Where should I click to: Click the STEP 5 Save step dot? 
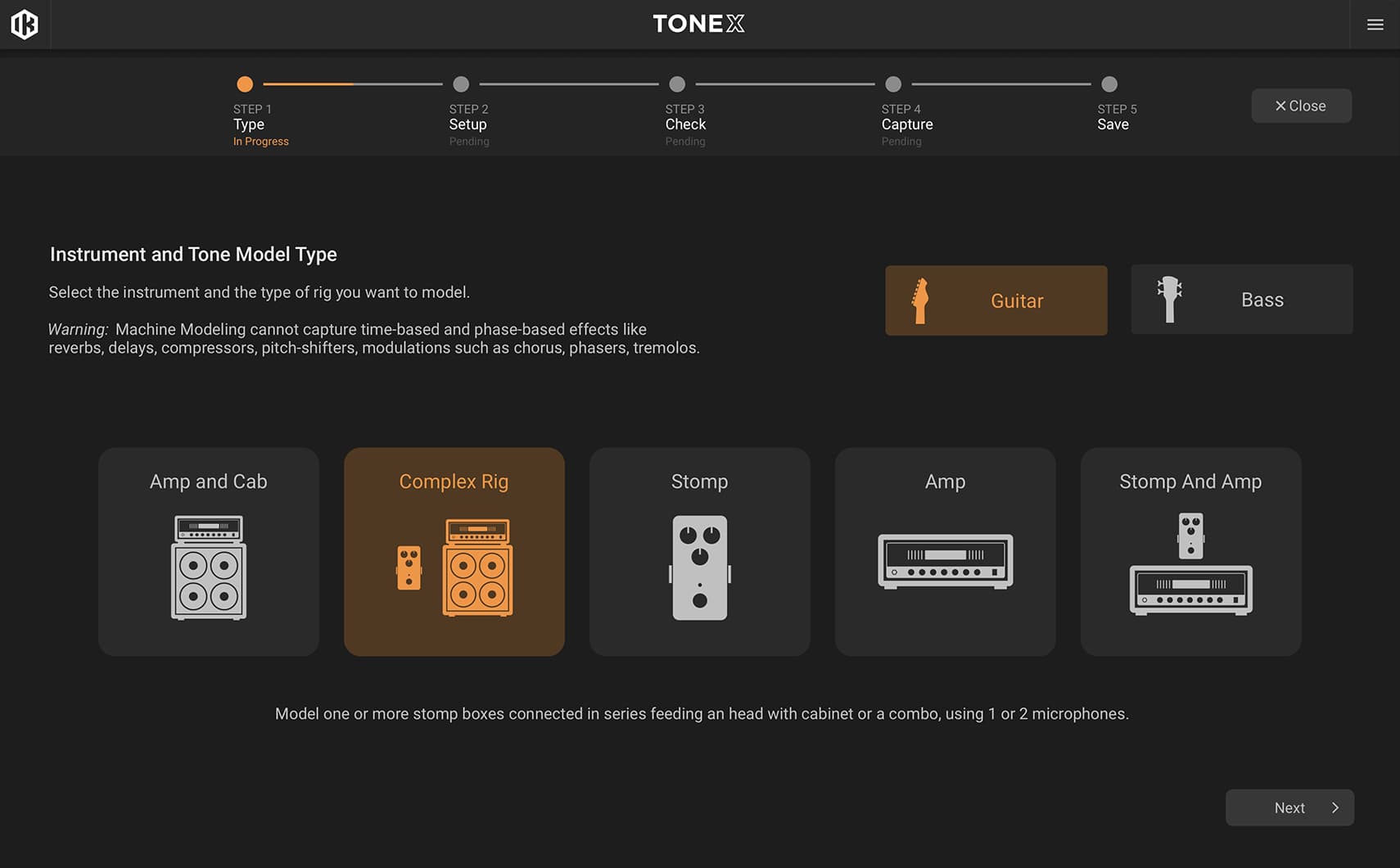pyautogui.click(x=1109, y=84)
